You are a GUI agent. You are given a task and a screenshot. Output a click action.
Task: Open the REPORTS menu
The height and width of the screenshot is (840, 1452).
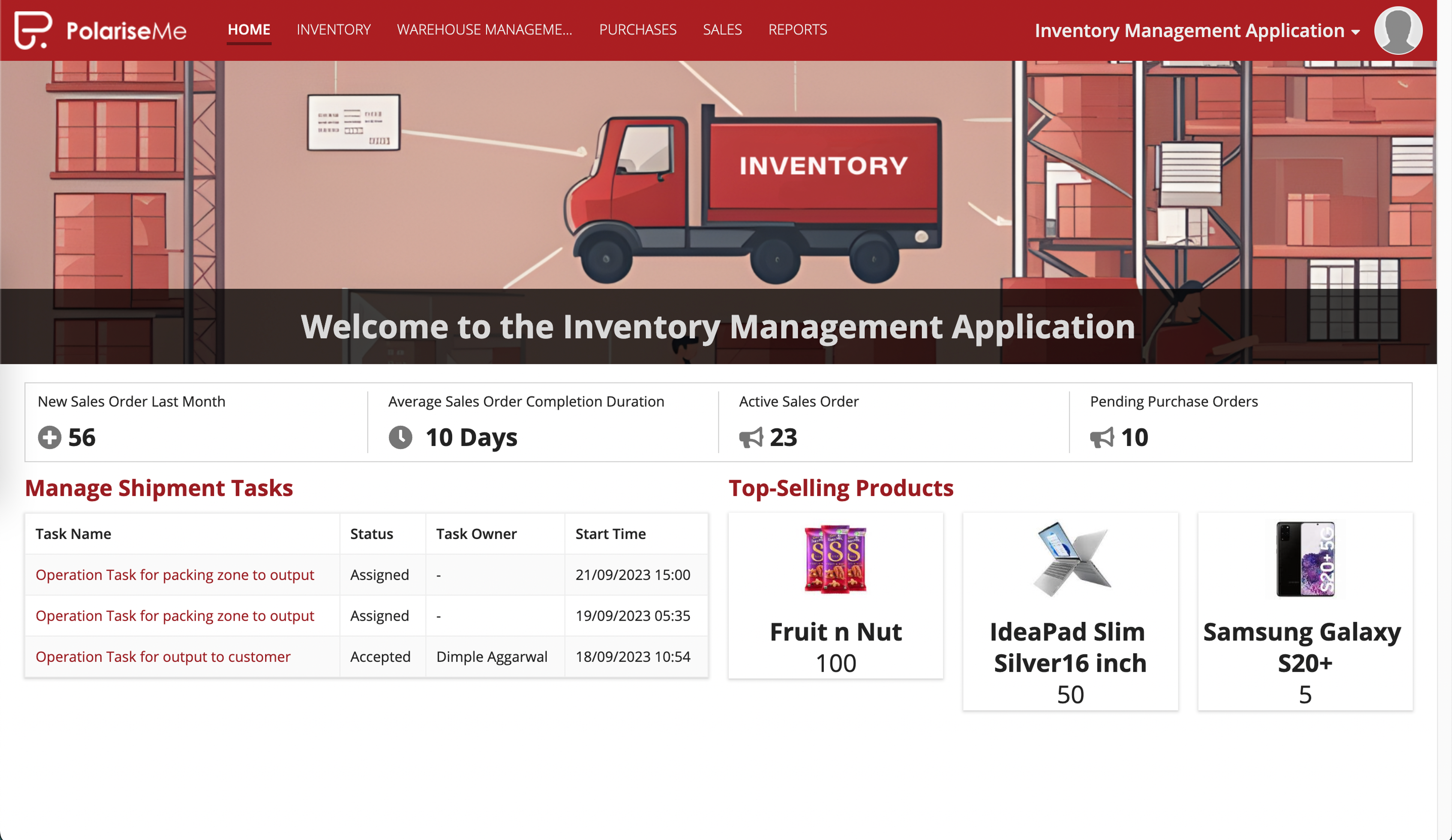point(797,29)
